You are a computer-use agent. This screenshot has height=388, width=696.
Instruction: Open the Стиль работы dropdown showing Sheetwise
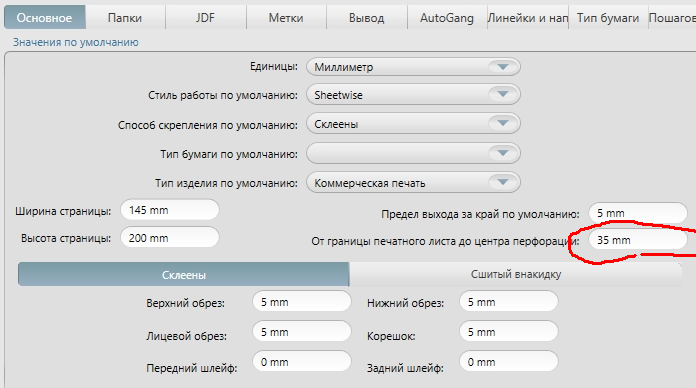(413, 95)
